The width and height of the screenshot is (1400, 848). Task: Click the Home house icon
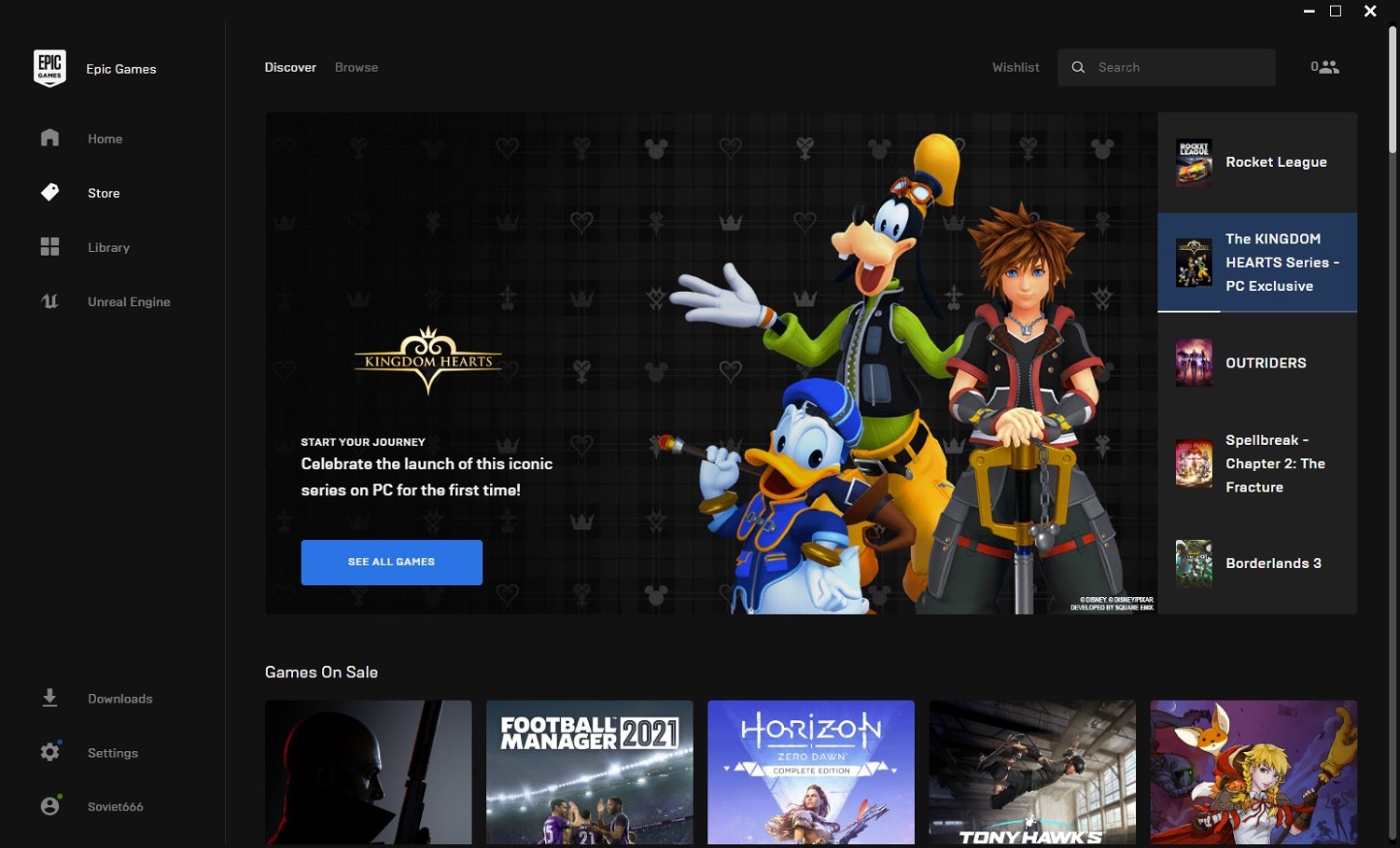[49, 138]
